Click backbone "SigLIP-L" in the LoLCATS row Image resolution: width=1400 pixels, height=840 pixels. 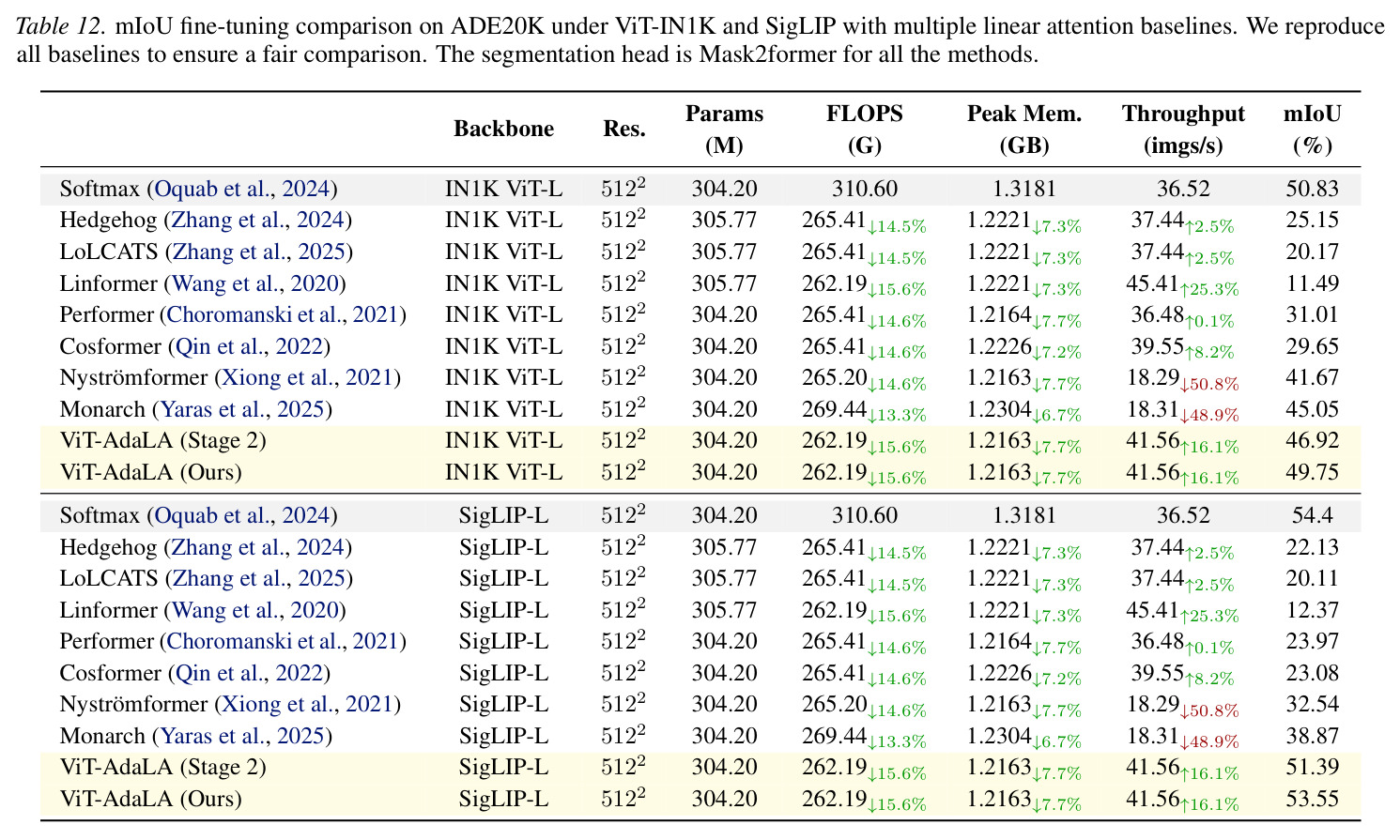coord(504,578)
